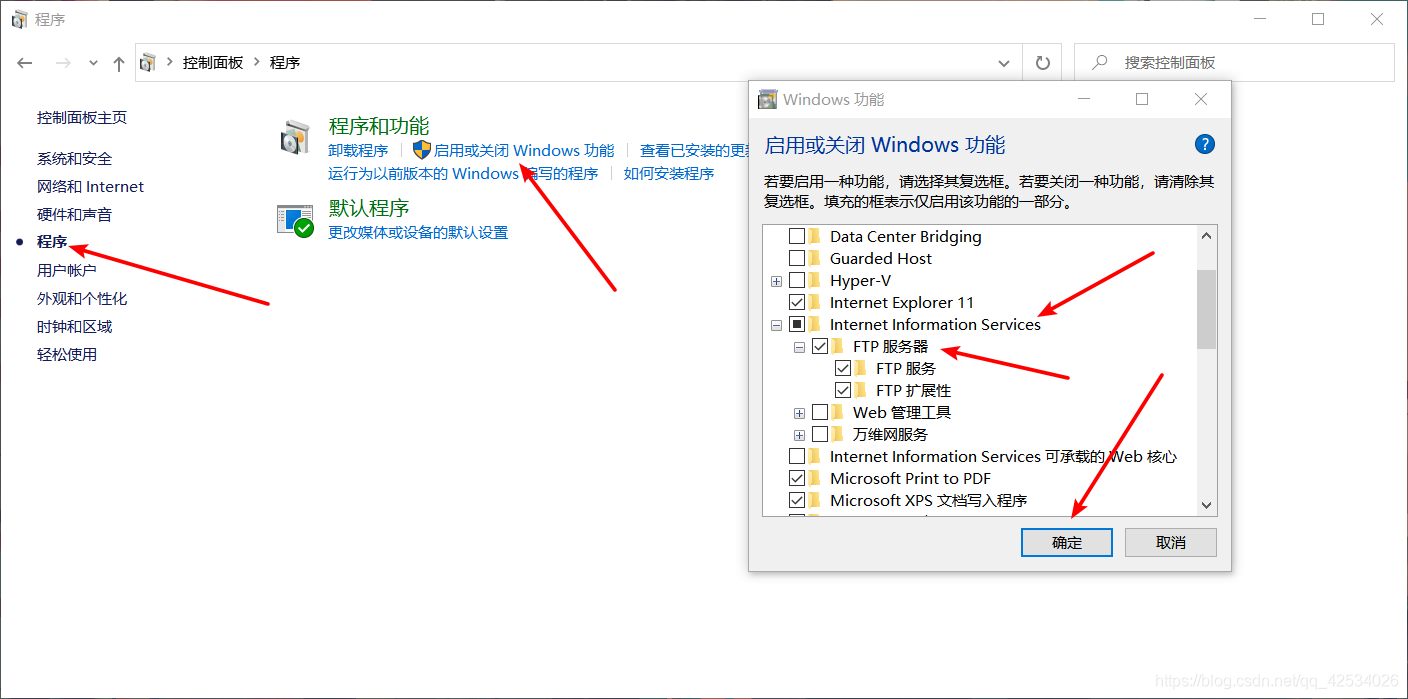
Task: Uncheck Microsoft XPS 文档写入程序
Action: pos(797,500)
